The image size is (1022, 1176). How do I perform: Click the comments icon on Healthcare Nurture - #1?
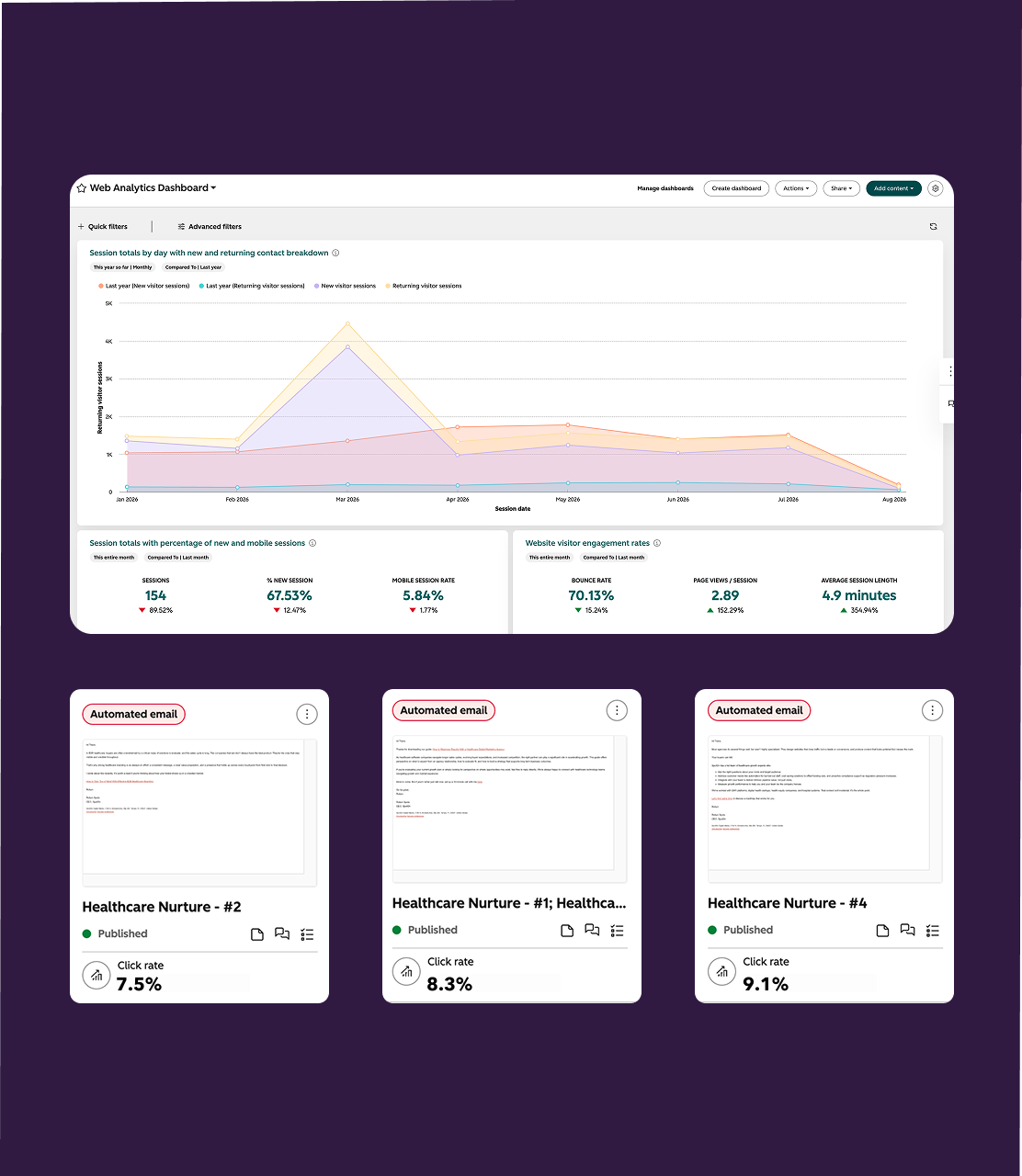(592, 931)
